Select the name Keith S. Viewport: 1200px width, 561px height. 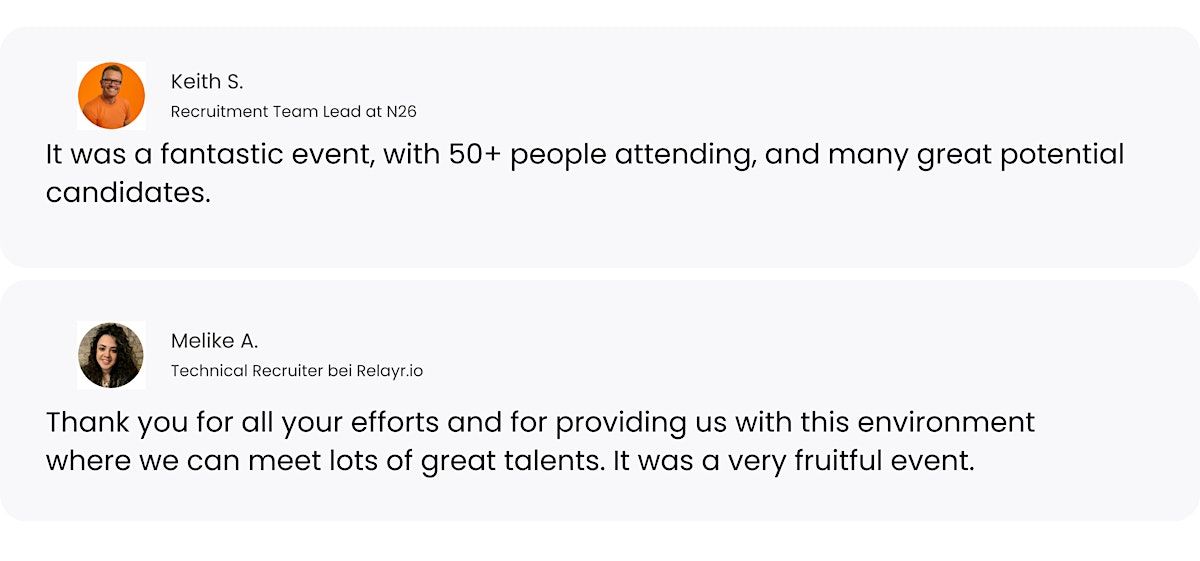[x=207, y=82]
